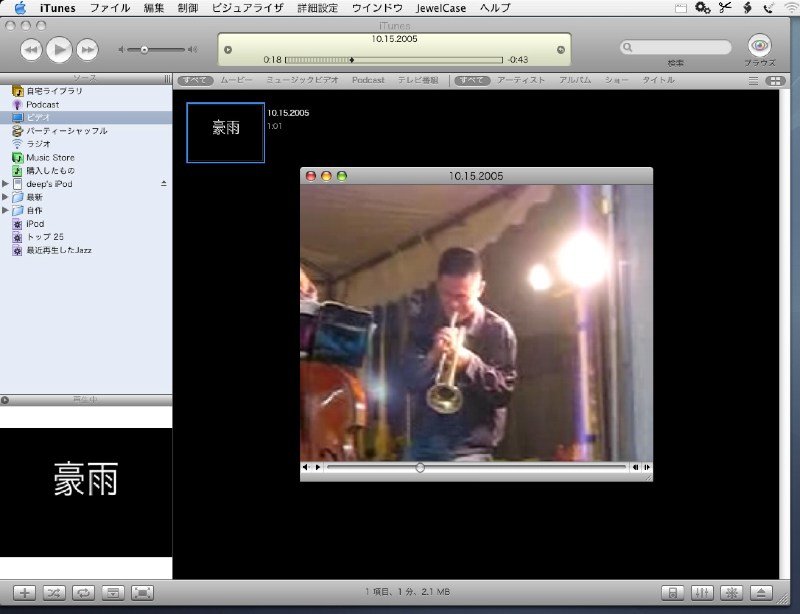Open the パーティーシャッフル source
800x614 pixels.
(x=66, y=131)
